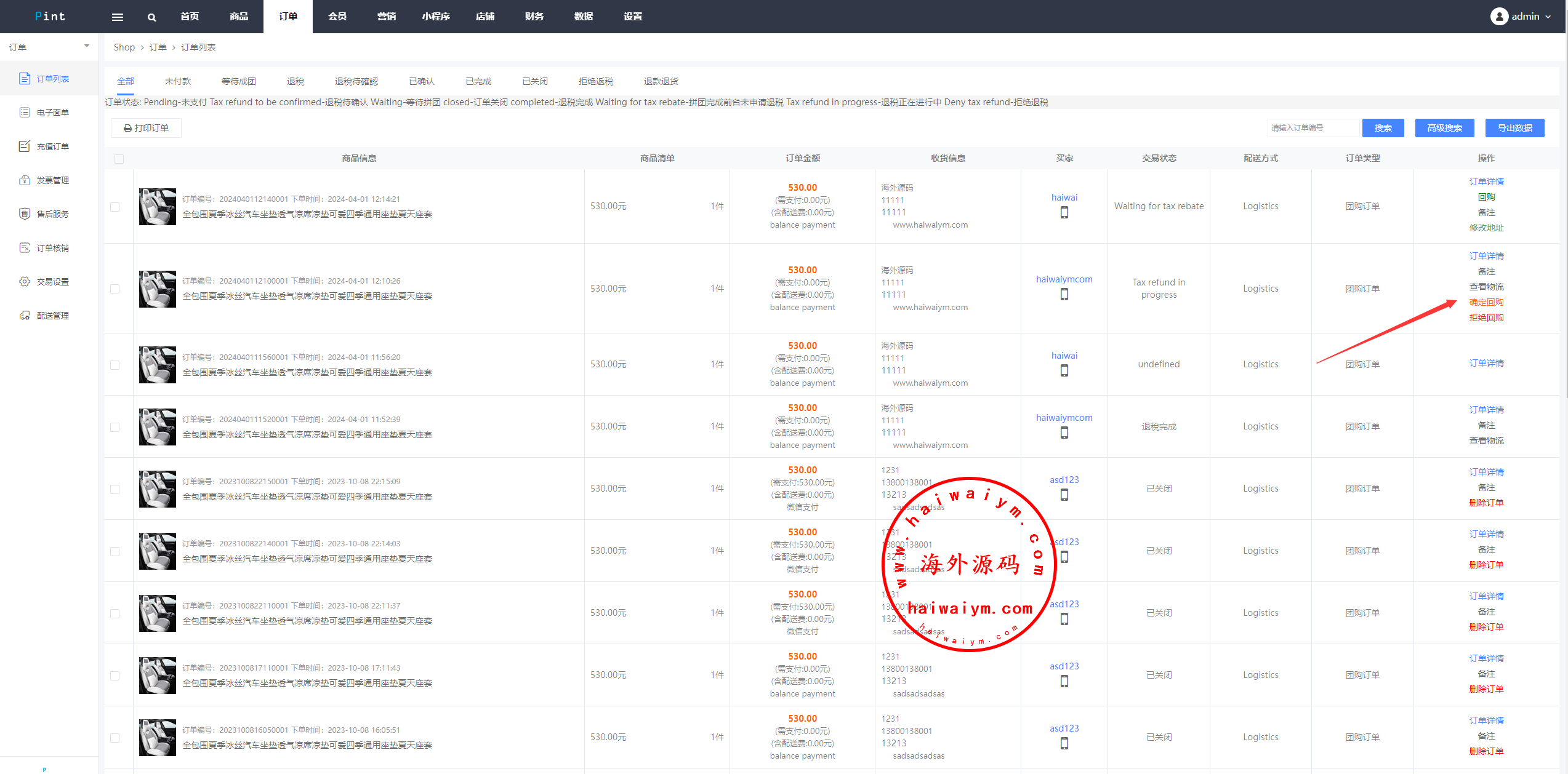Check the box for order 202404011214​0001
The image size is (1568, 774).
tap(115, 207)
